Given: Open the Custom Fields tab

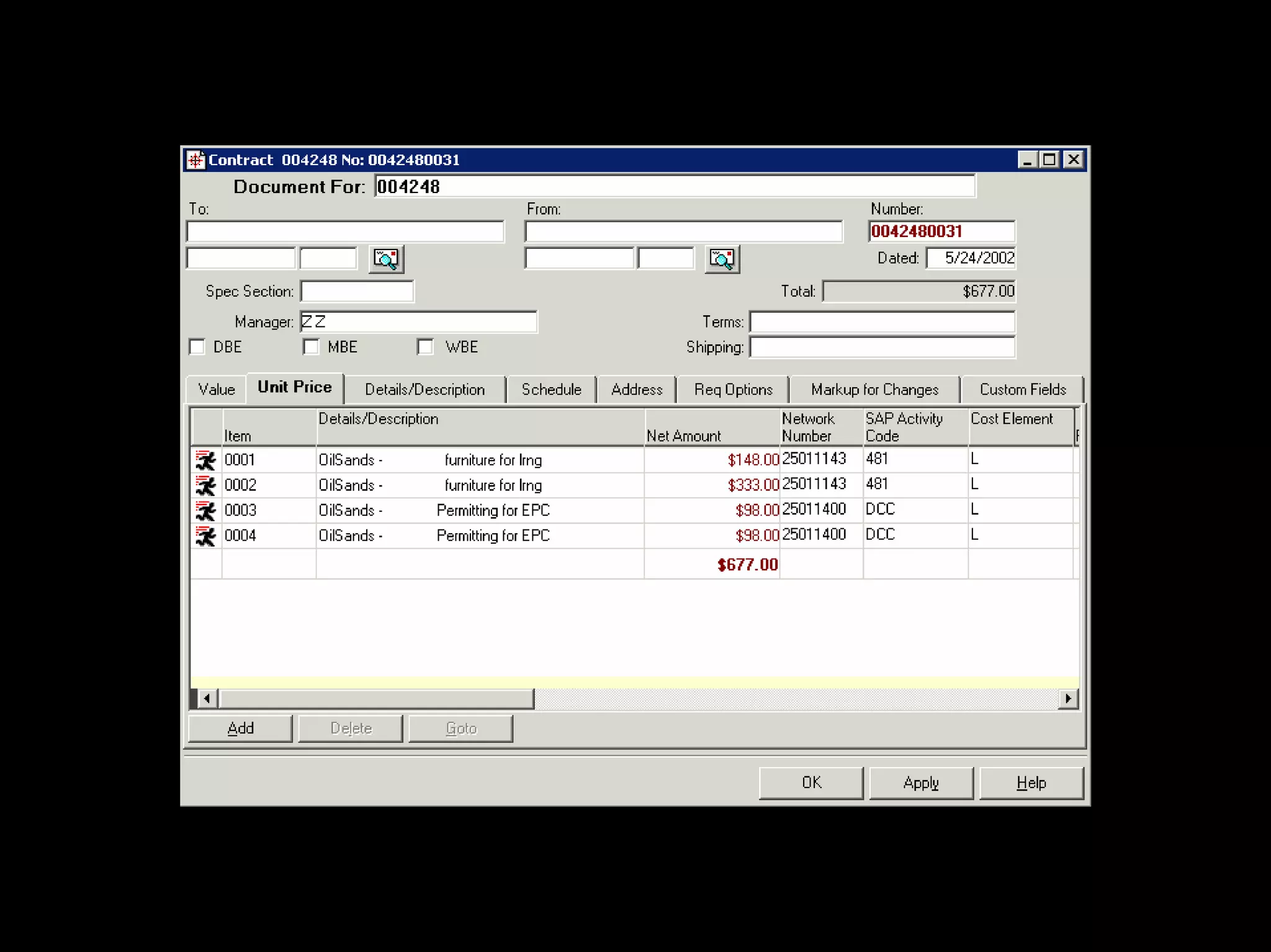Looking at the screenshot, I should pos(1022,390).
